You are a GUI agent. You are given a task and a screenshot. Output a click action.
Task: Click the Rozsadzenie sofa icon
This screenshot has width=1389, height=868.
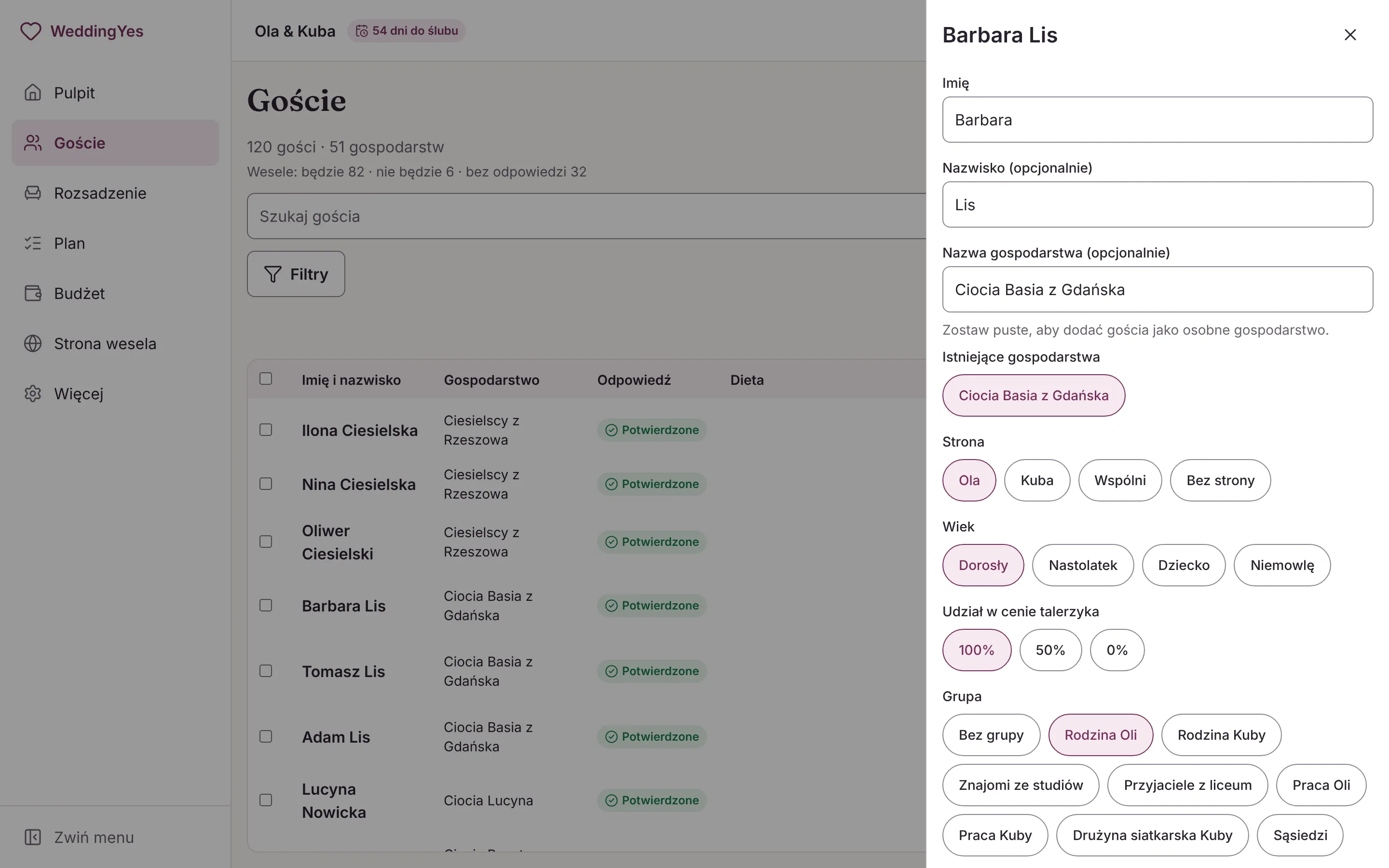coord(33,193)
